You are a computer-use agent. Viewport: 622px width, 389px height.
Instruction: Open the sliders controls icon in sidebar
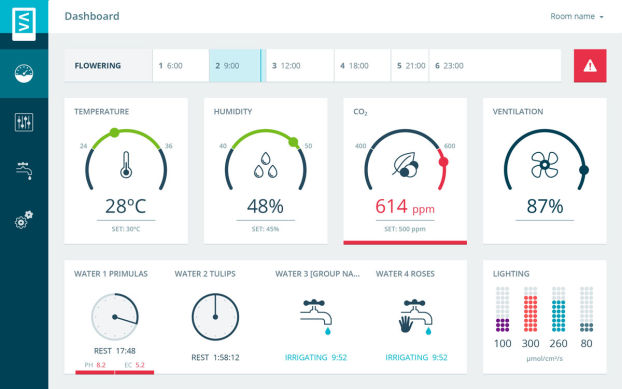point(24,122)
